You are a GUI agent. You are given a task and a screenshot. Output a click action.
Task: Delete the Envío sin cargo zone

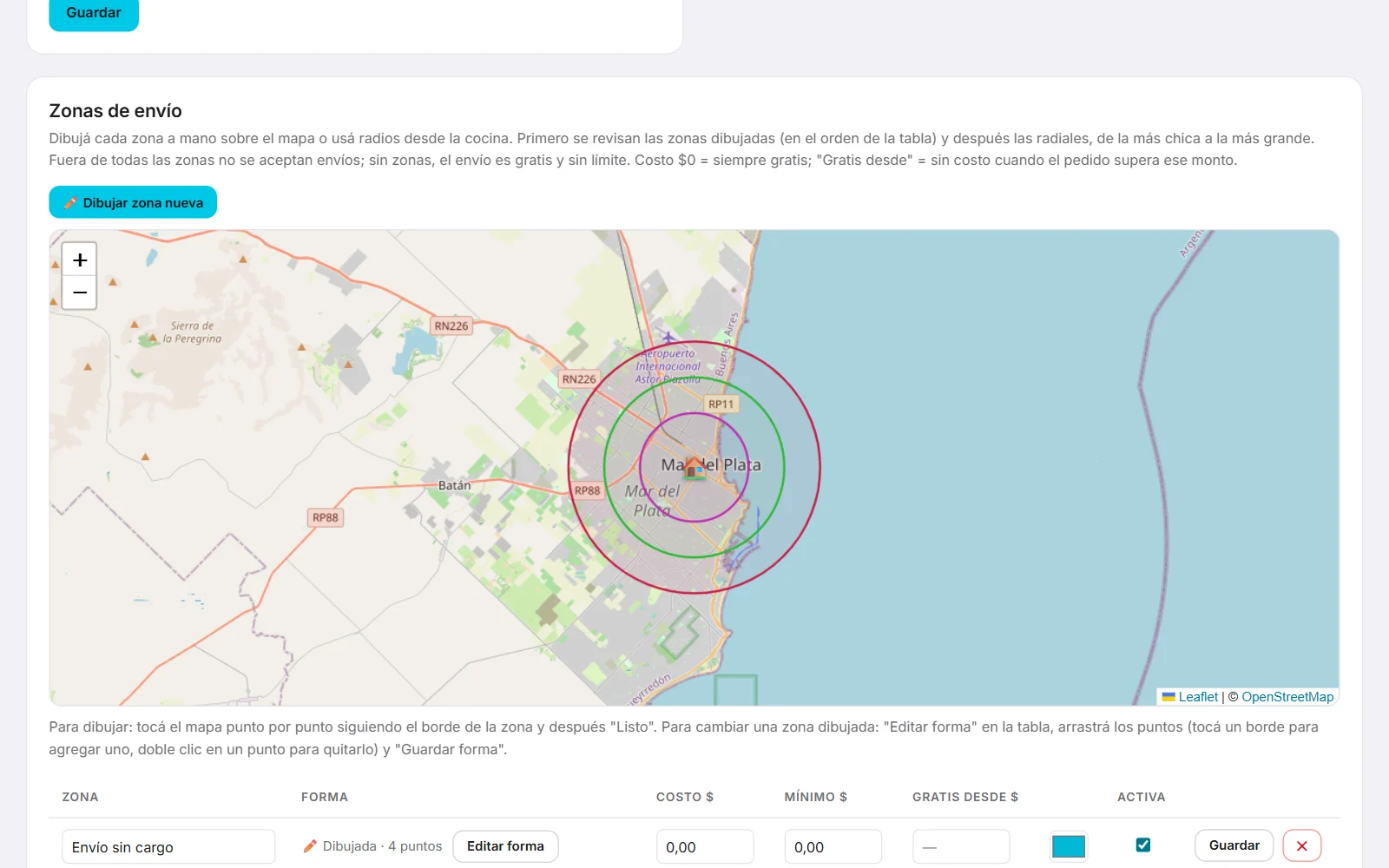[1301, 845]
